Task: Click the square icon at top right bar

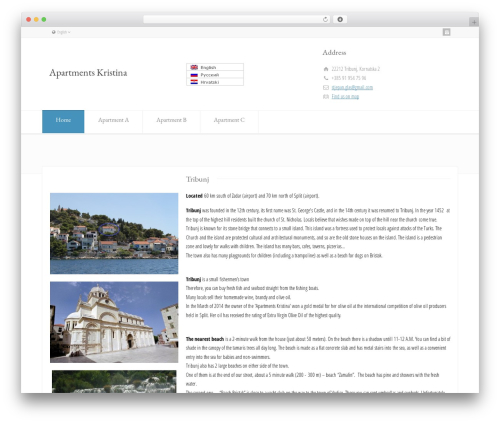Action: [446, 32]
